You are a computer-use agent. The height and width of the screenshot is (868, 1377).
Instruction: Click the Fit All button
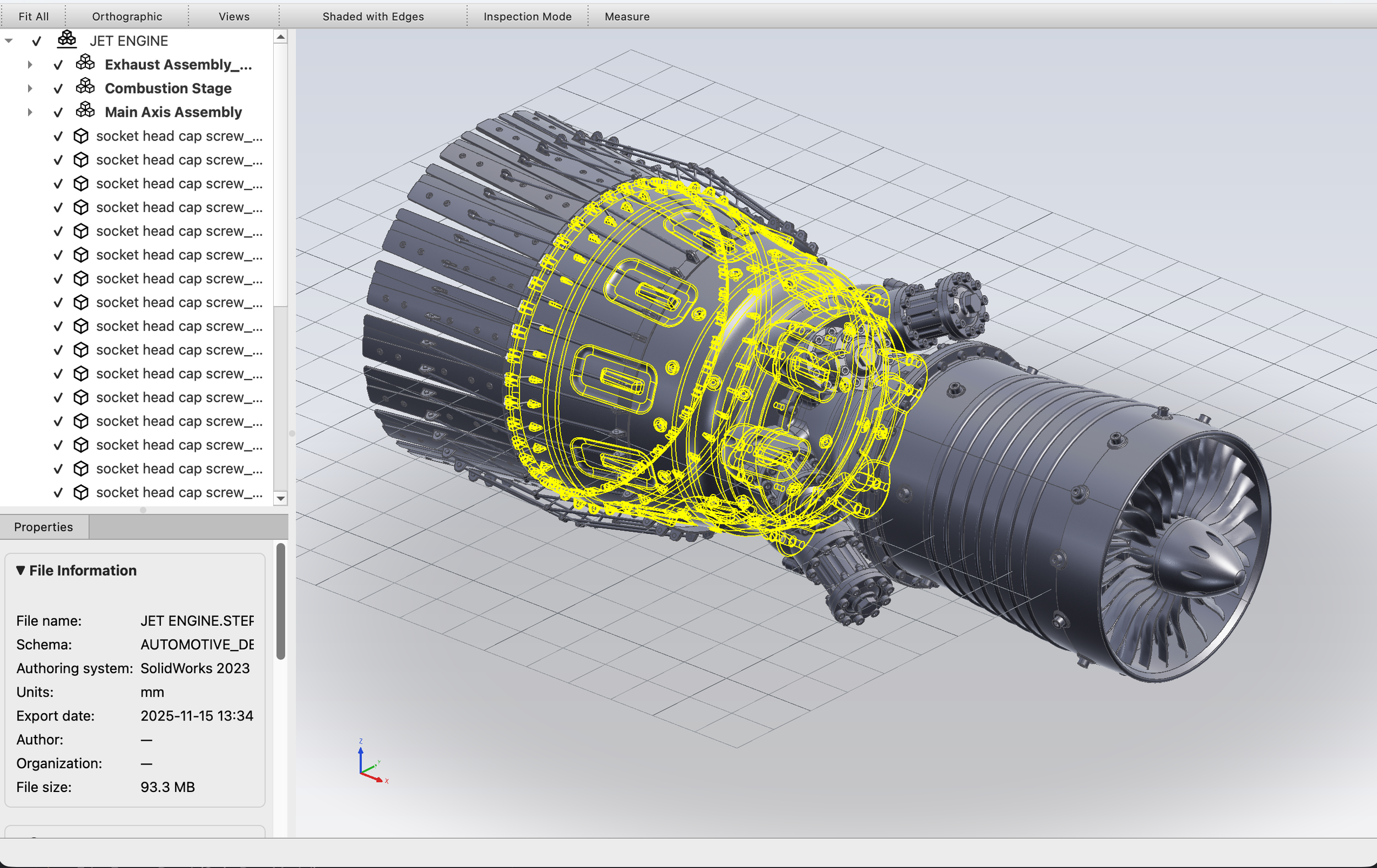[x=33, y=16]
